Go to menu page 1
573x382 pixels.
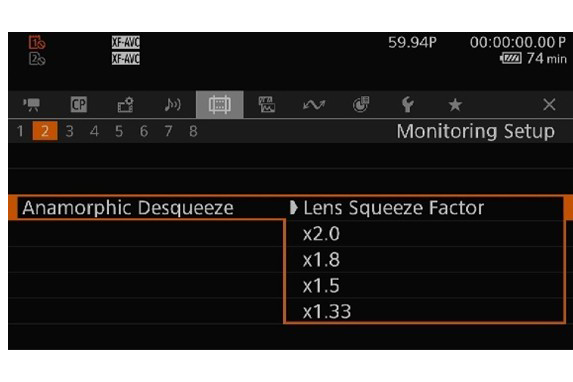coord(20,131)
